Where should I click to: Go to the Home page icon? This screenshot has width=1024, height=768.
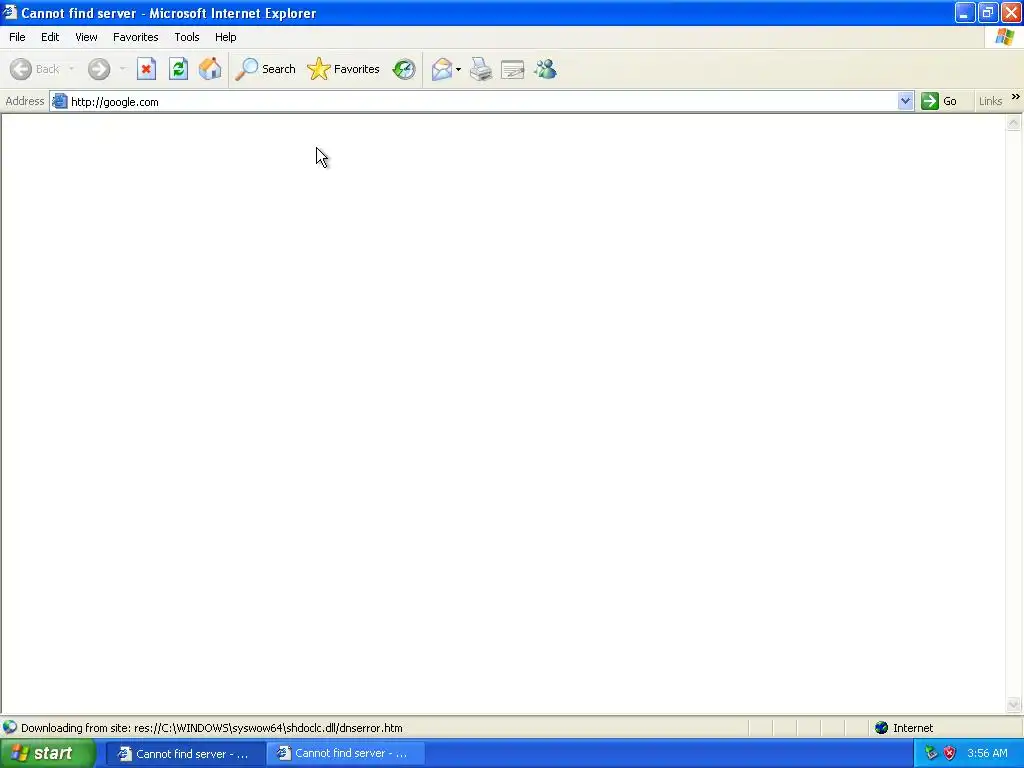[x=210, y=69]
